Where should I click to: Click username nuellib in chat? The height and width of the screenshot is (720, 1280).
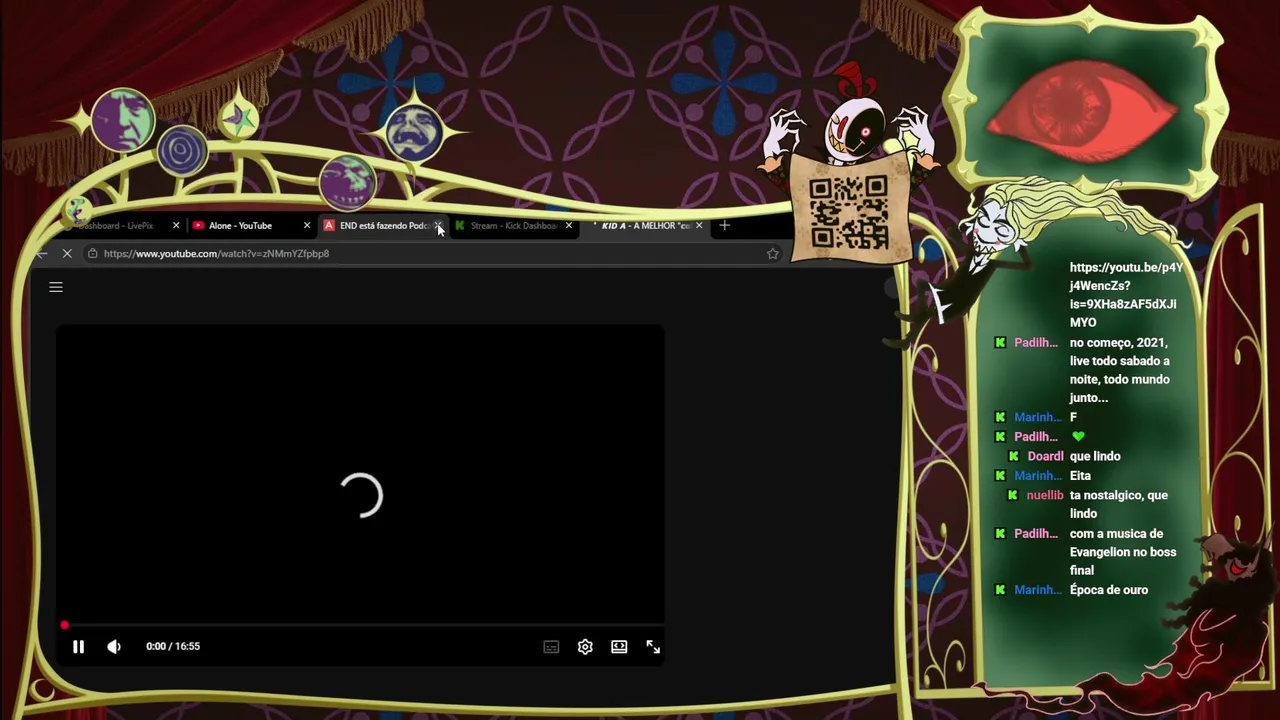point(1045,495)
